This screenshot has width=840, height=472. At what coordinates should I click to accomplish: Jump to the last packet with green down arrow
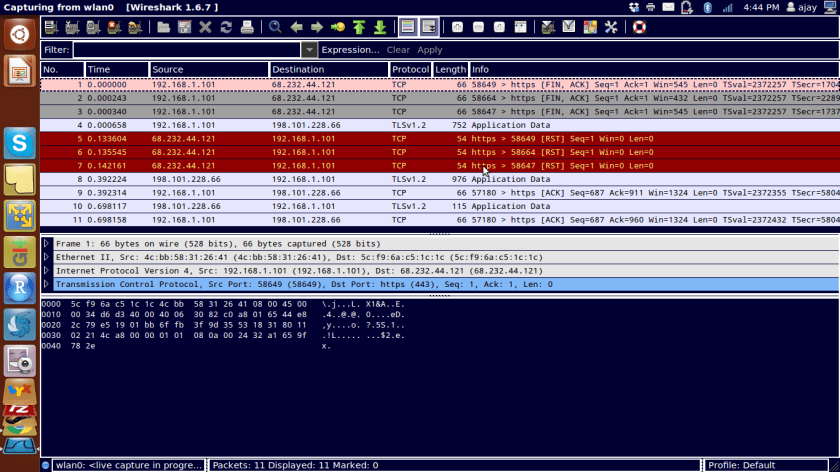tap(380, 27)
